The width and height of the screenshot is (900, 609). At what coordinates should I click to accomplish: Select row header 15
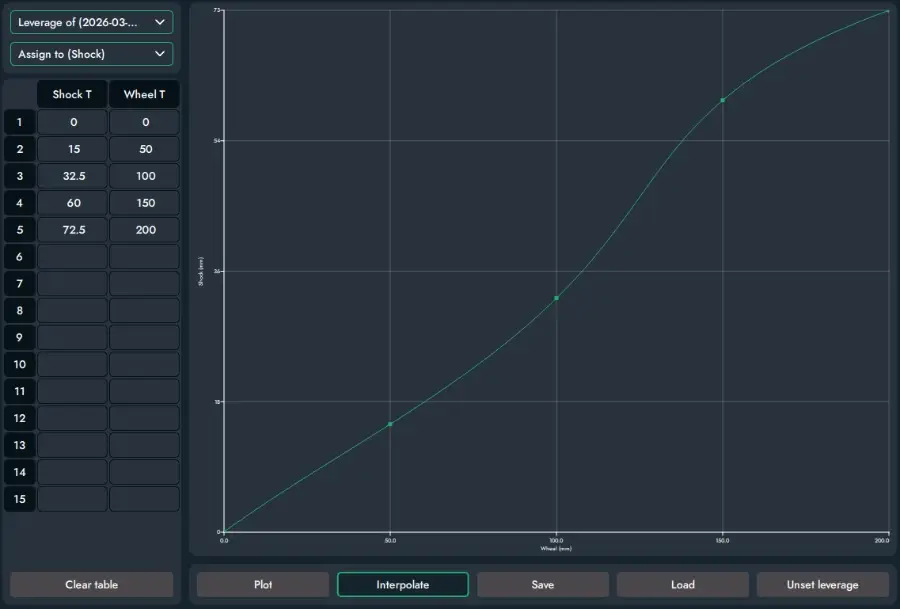tap(20, 499)
